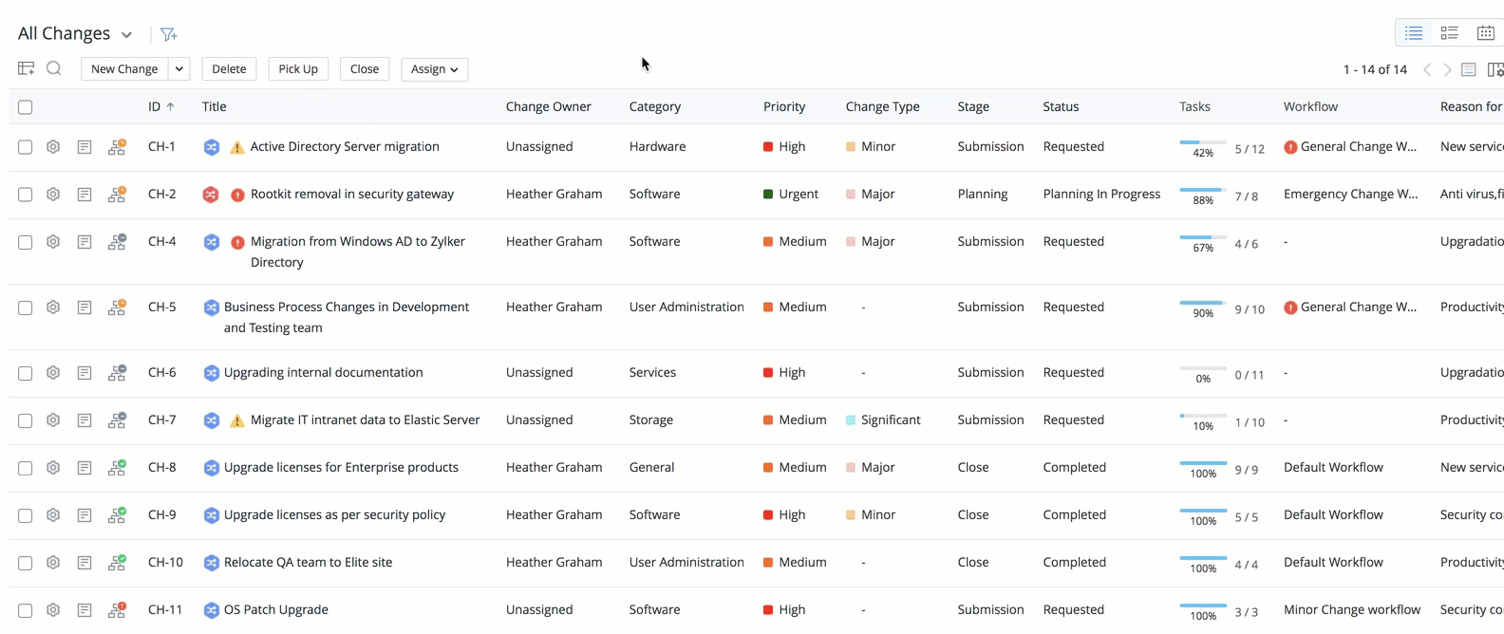Click the workflow tree icon for CH-8
The height and width of the screenshot is (634, 1504).
click(x=117, y=468)
